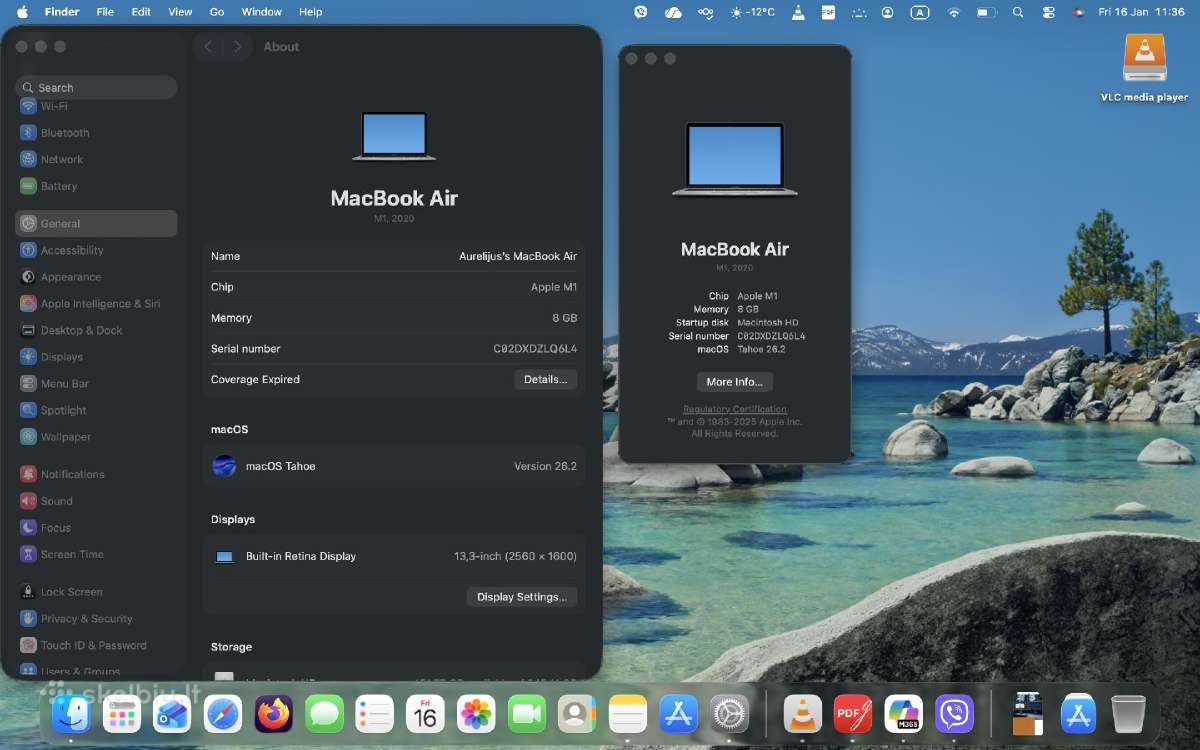Open Safari from the Dock
The height and width of the screenshot is (750, 1200).
pos(223,714)
